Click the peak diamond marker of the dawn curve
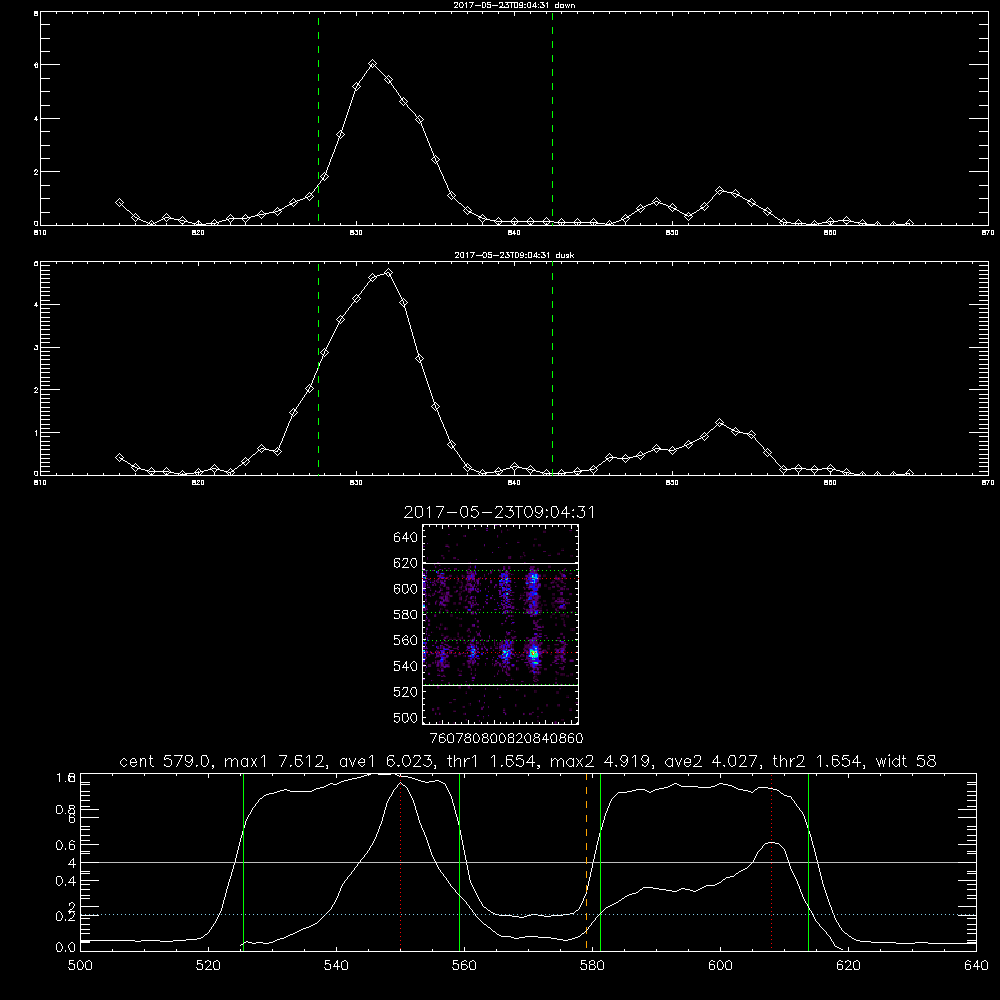Screen dimensions: 1000x1000 [x=372, y=64]
